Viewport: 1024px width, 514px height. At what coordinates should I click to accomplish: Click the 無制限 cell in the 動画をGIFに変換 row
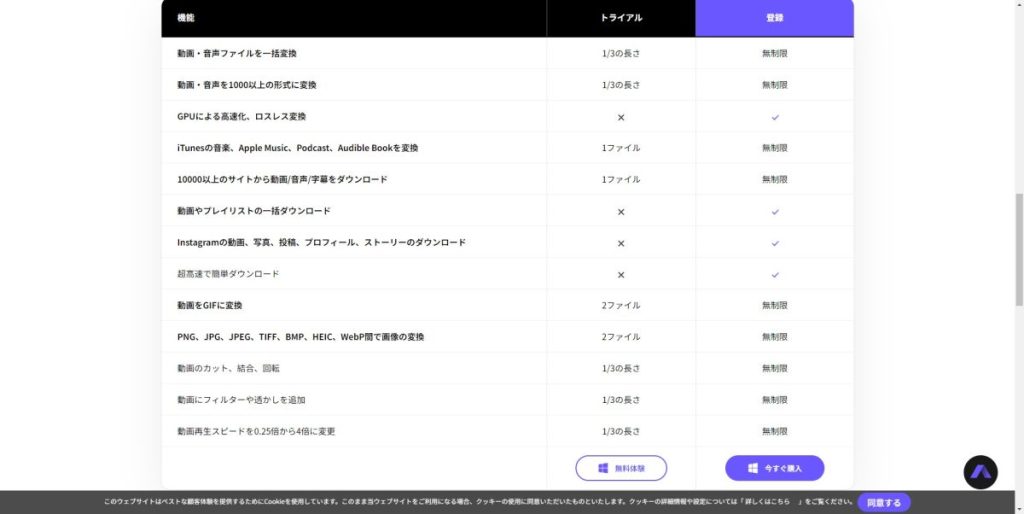click(x=775, y=305)
